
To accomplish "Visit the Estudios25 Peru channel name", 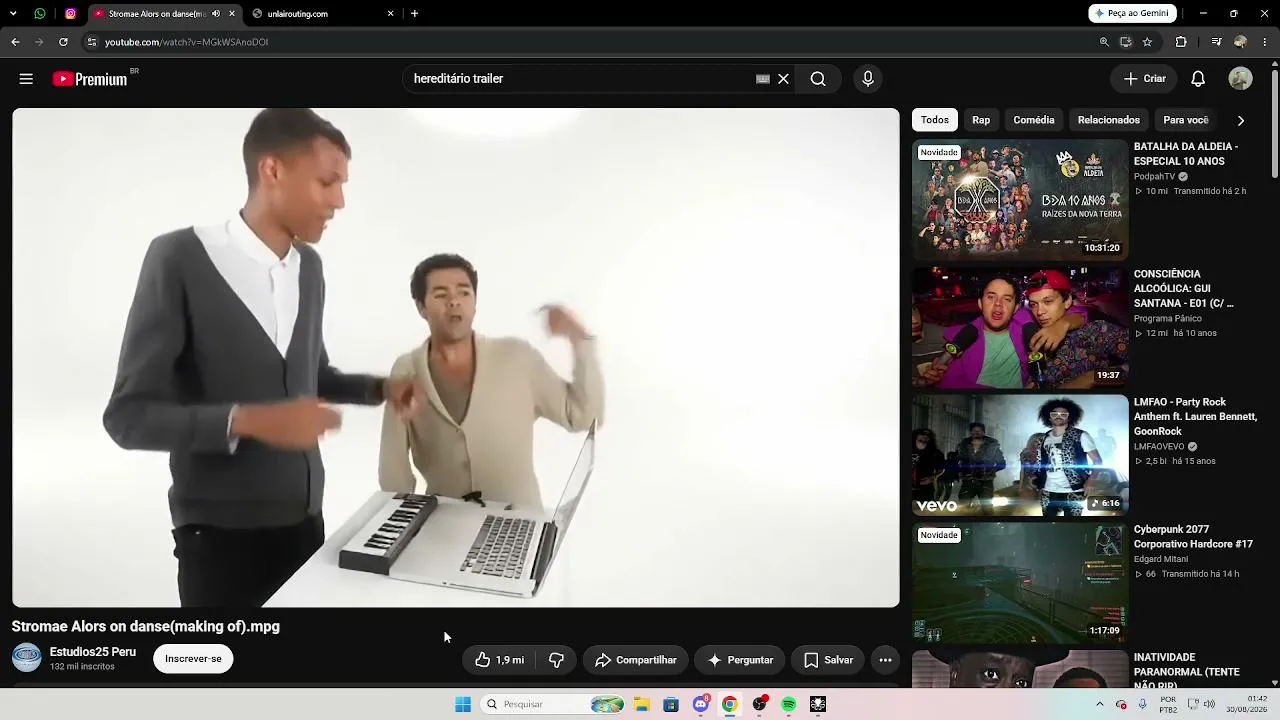I will click(93, 652).
